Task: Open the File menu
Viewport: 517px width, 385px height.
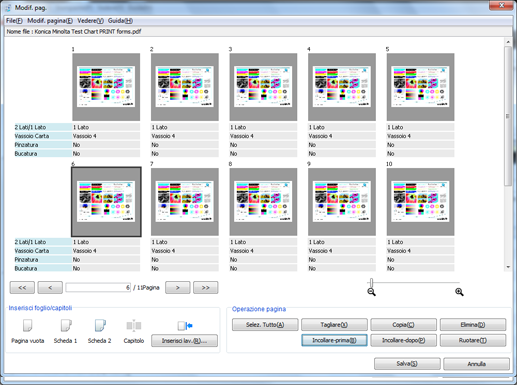Action: point(14,21)
